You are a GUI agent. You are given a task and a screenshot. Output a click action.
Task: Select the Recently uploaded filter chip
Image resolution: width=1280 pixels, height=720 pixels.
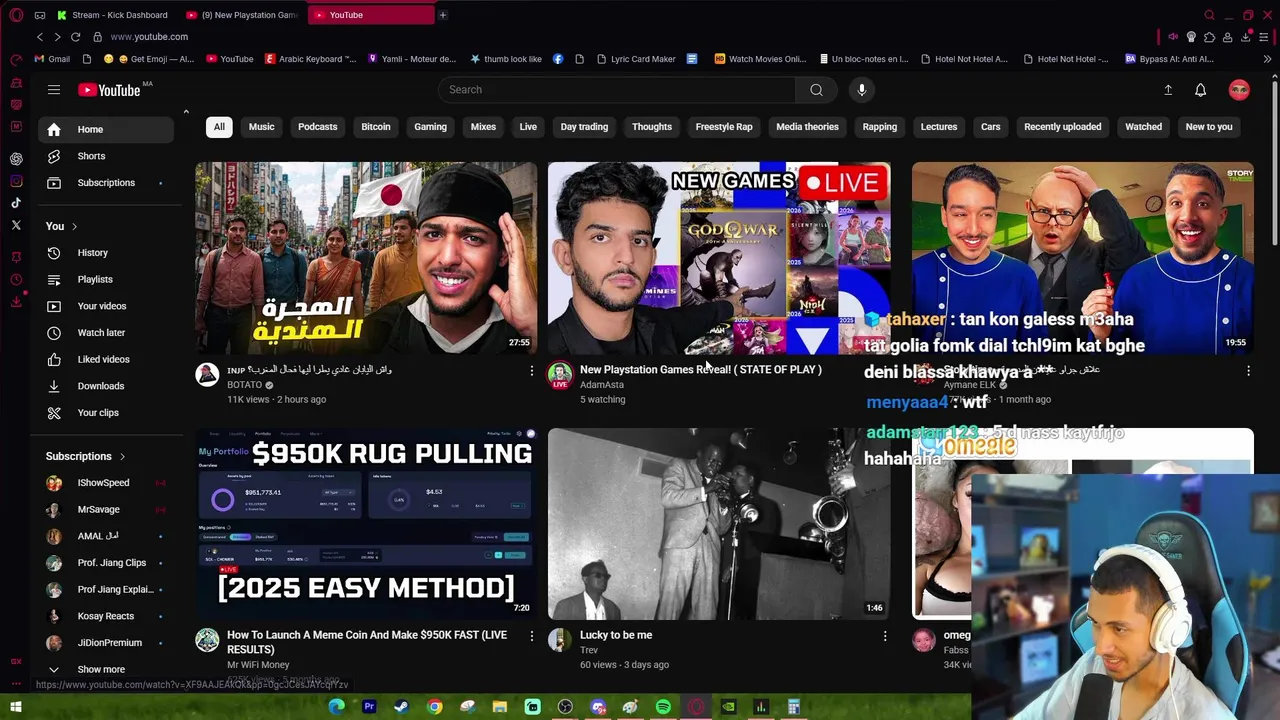1063,127
